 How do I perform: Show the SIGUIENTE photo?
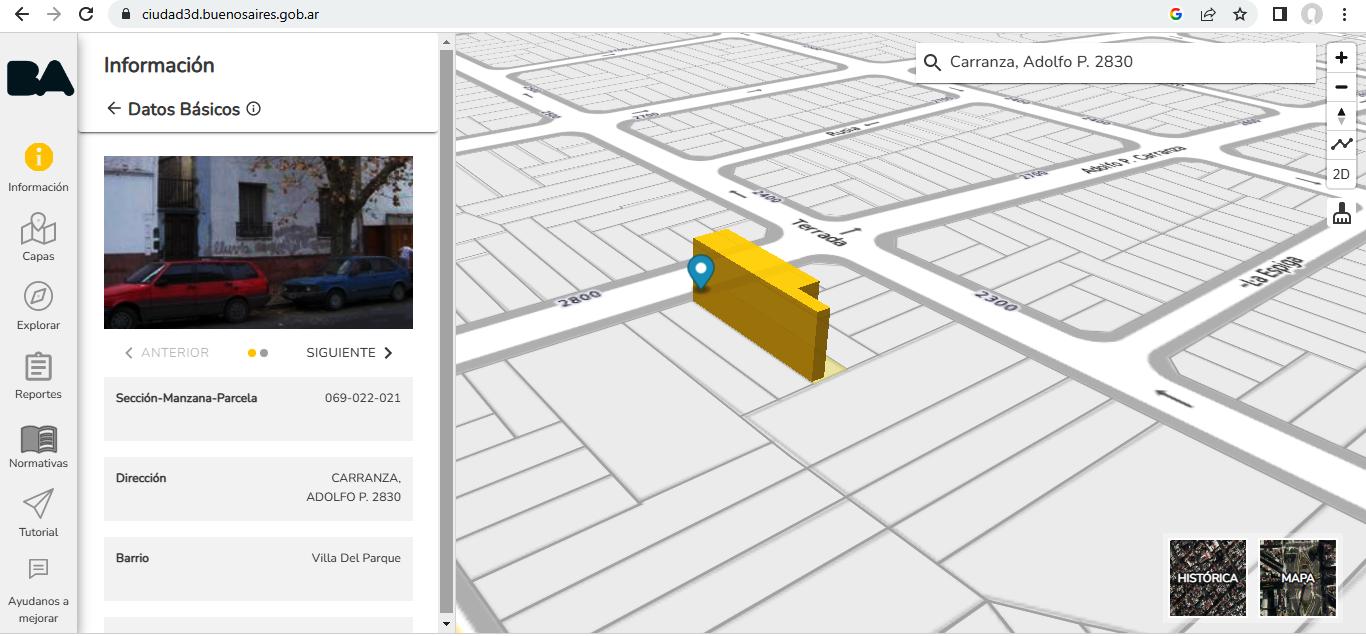[350, 353]
